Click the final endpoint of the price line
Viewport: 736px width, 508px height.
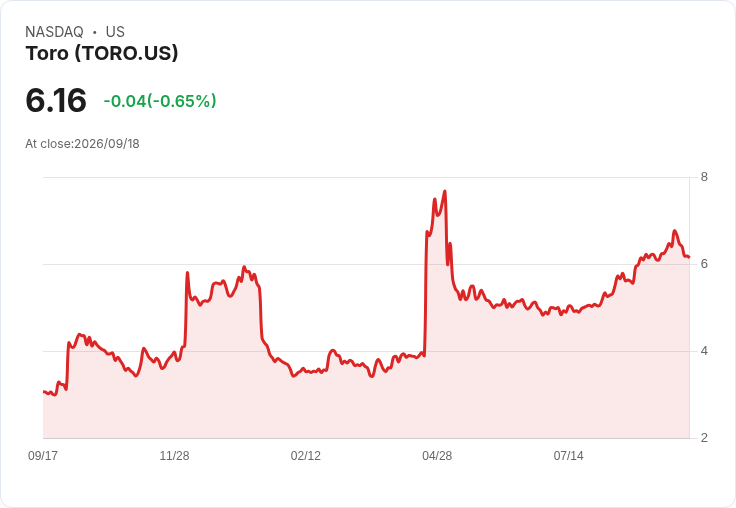[689, 257]
